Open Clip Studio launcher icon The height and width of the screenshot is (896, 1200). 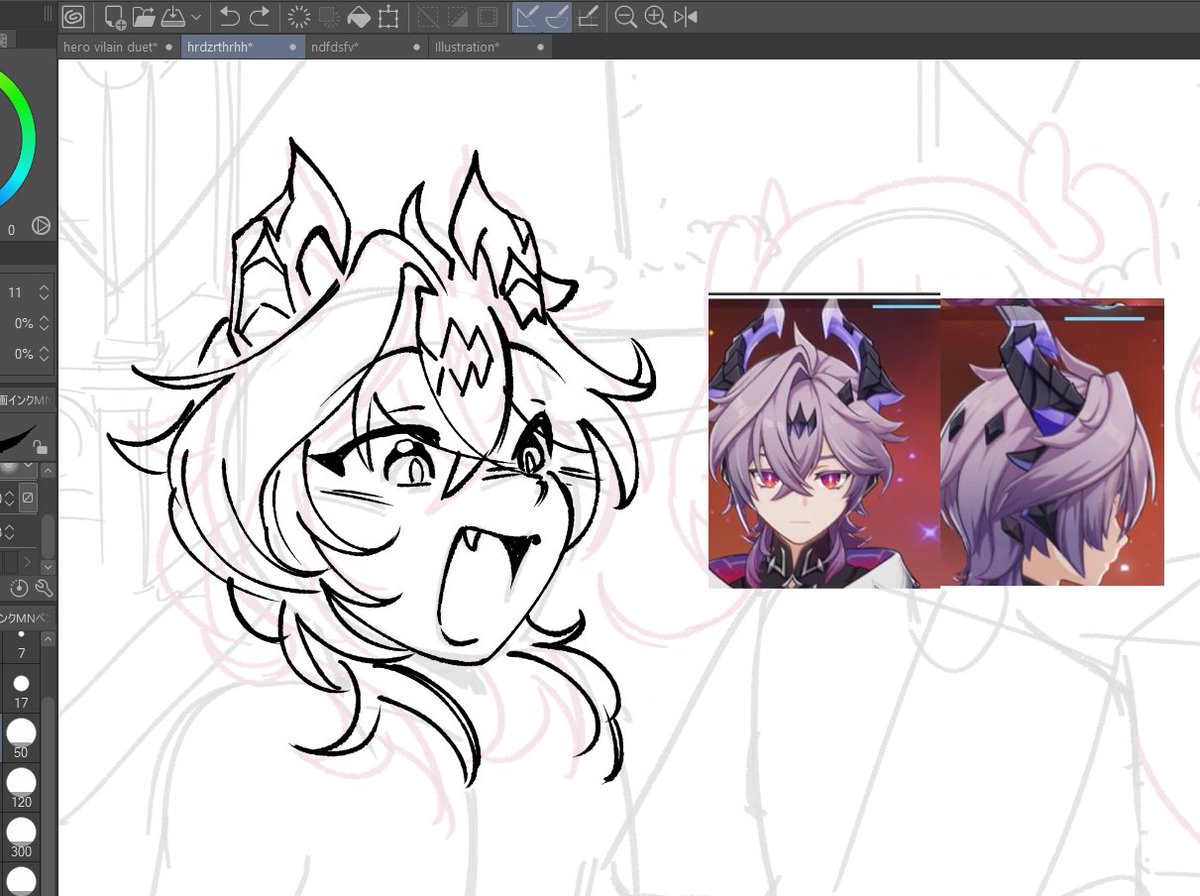[74, 16]
